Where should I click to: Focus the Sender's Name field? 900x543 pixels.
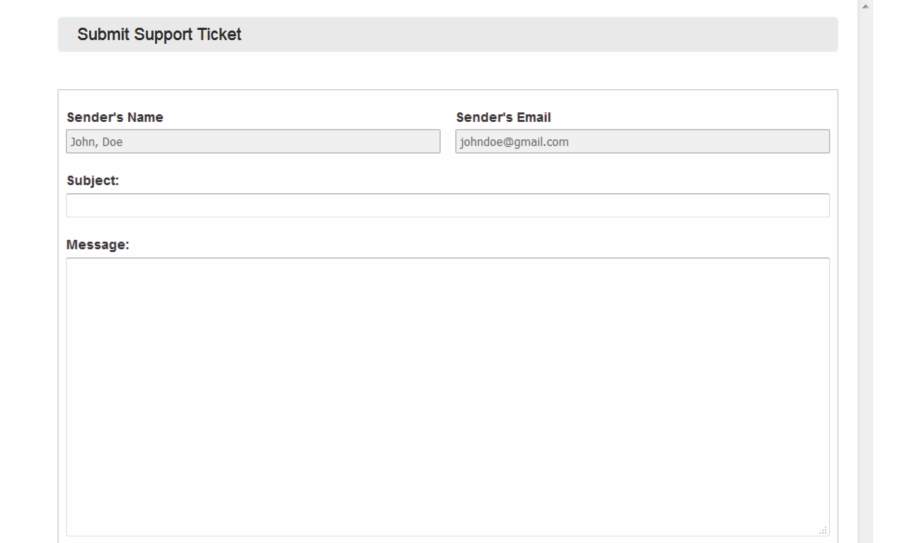[253, 142]
